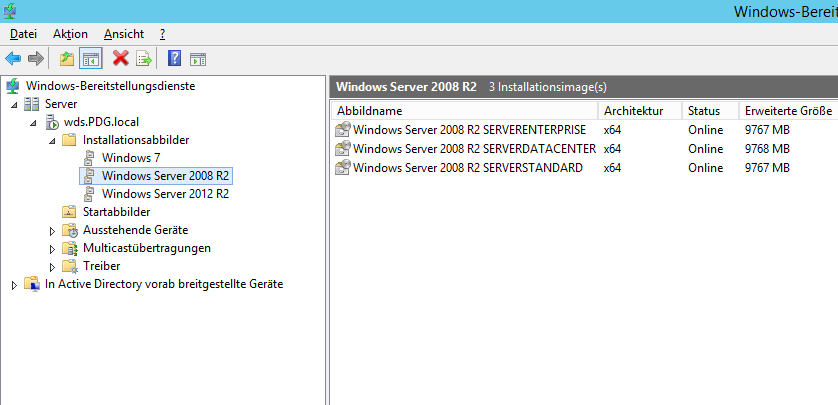Expand the Treiber node

click(53, 266)
